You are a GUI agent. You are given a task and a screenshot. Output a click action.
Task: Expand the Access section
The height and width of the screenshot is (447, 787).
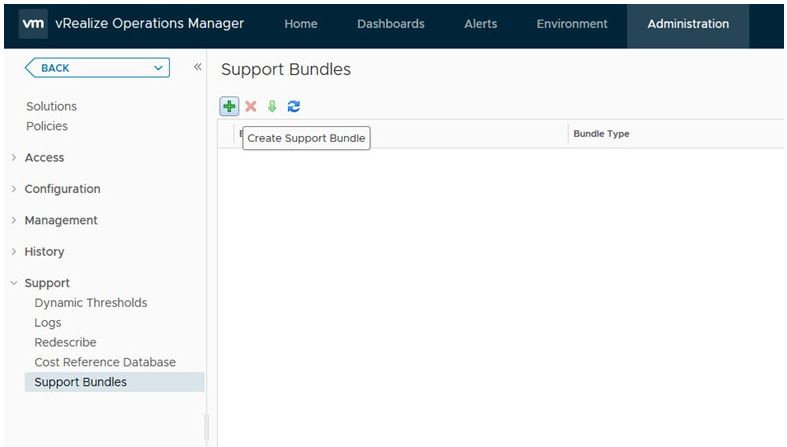point(44,157)
